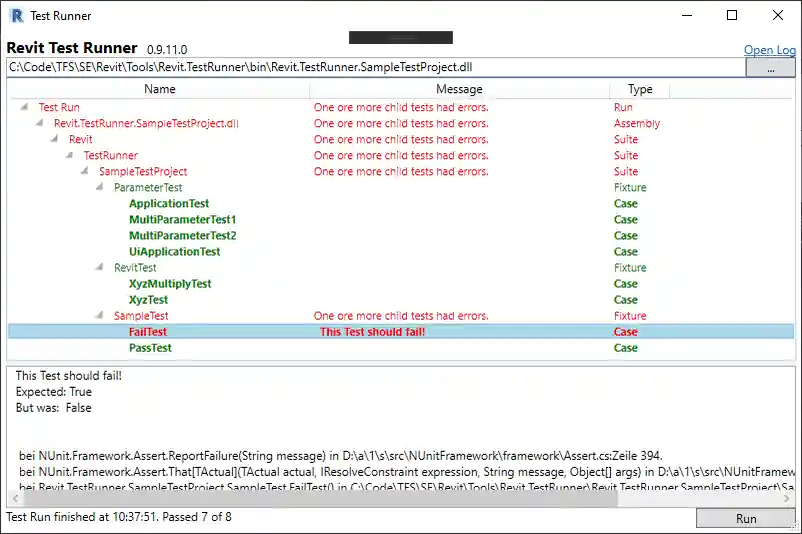Collapse the RevitTest fixture arrow
Screen dimensions: 802x534
click(x=100, y=268)
